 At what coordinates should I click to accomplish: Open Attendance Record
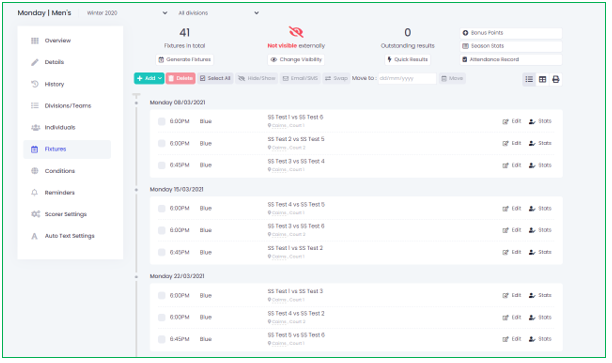click(511, 59)
